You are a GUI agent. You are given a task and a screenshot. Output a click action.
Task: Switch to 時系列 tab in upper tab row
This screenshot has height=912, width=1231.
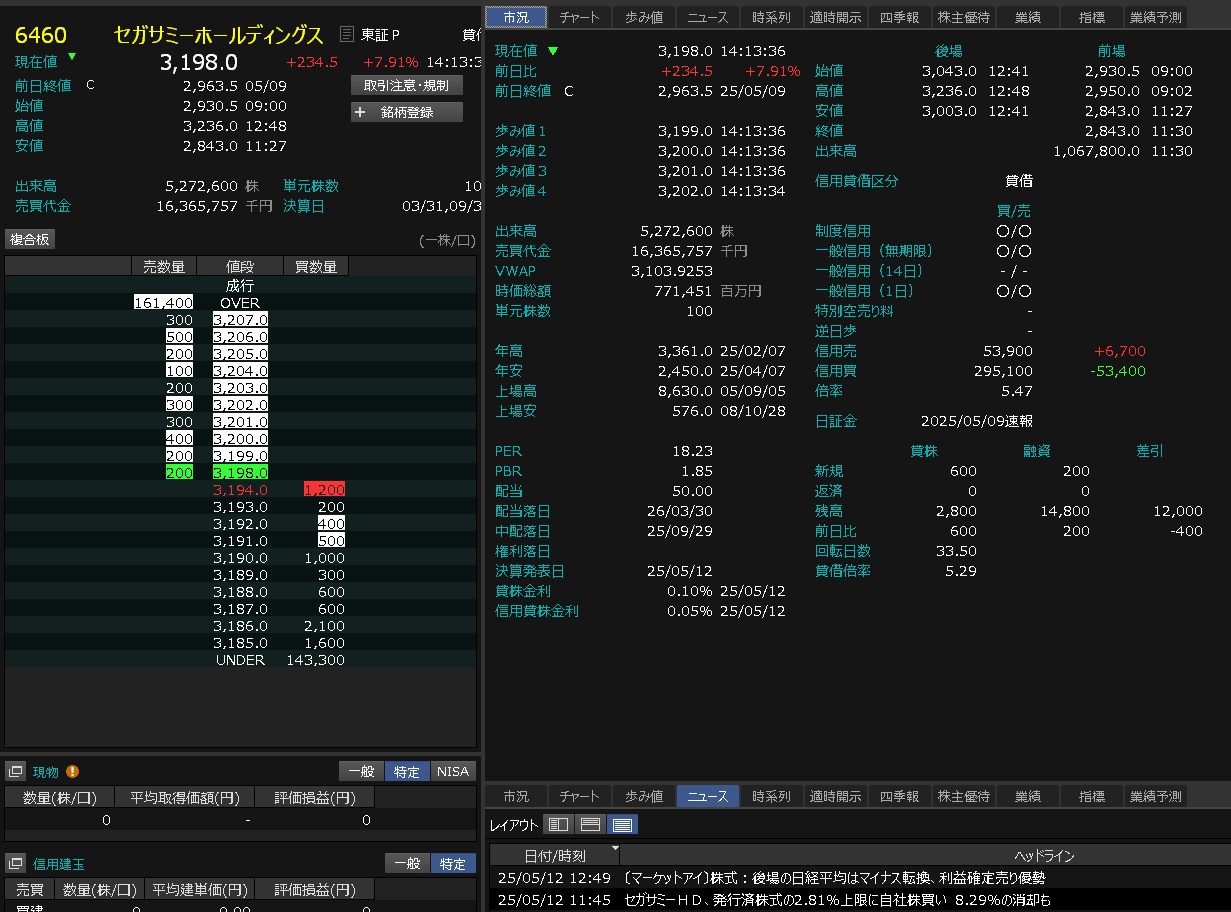(771, 17)
